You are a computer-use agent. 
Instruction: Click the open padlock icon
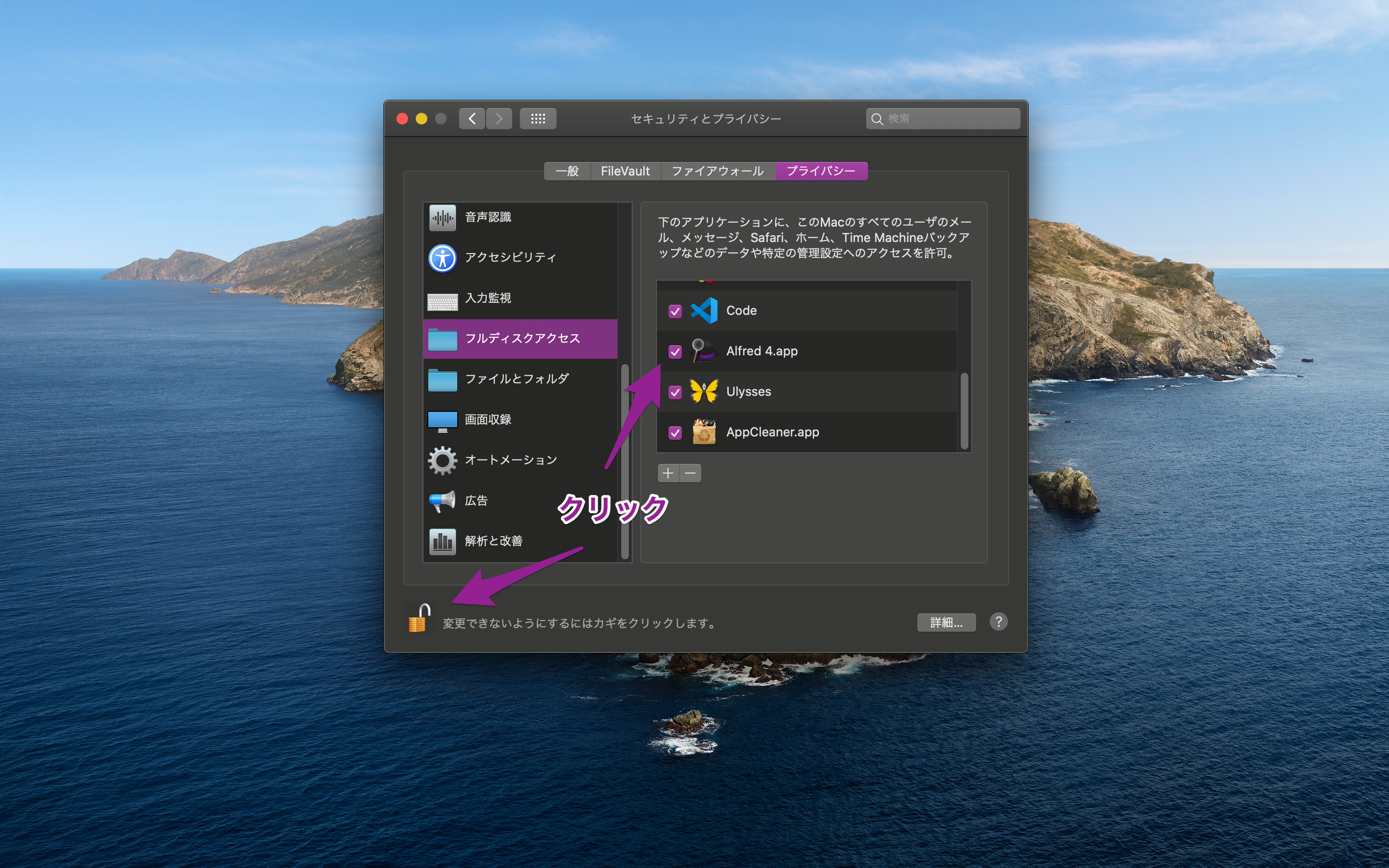pyautogui.click(x=420, y=618)
